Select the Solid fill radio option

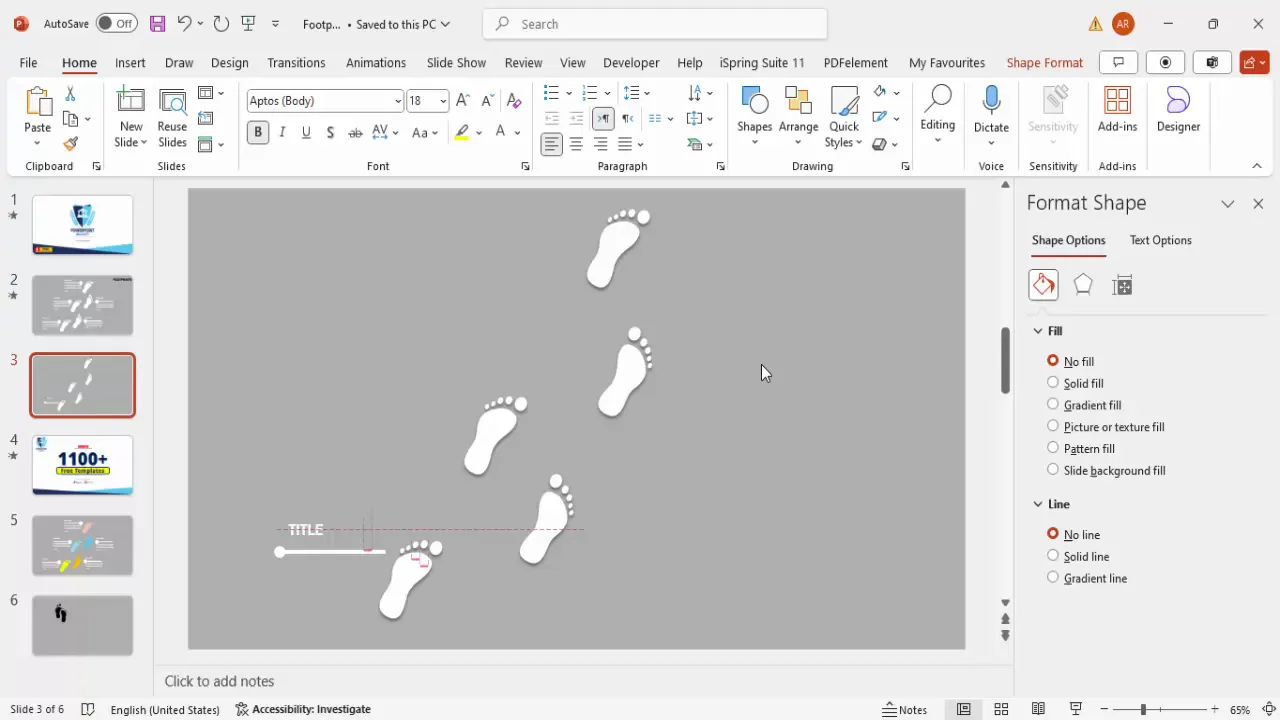coord(1053,383)
